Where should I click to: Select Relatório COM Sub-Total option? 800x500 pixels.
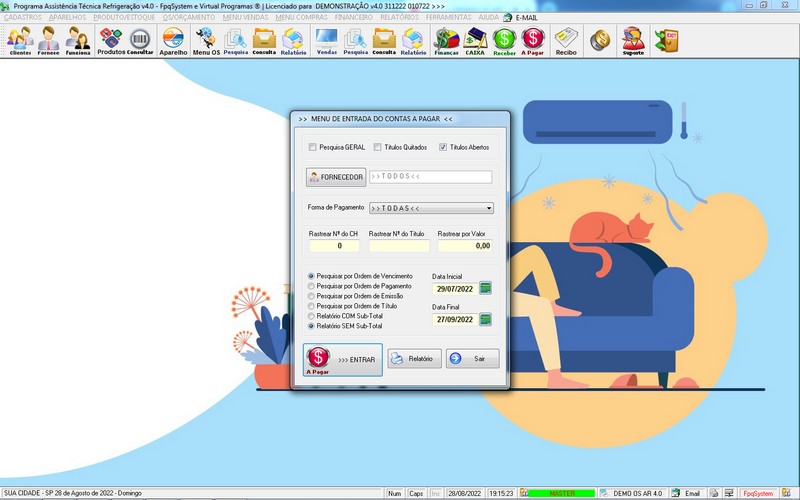click(x=311, y=316)
